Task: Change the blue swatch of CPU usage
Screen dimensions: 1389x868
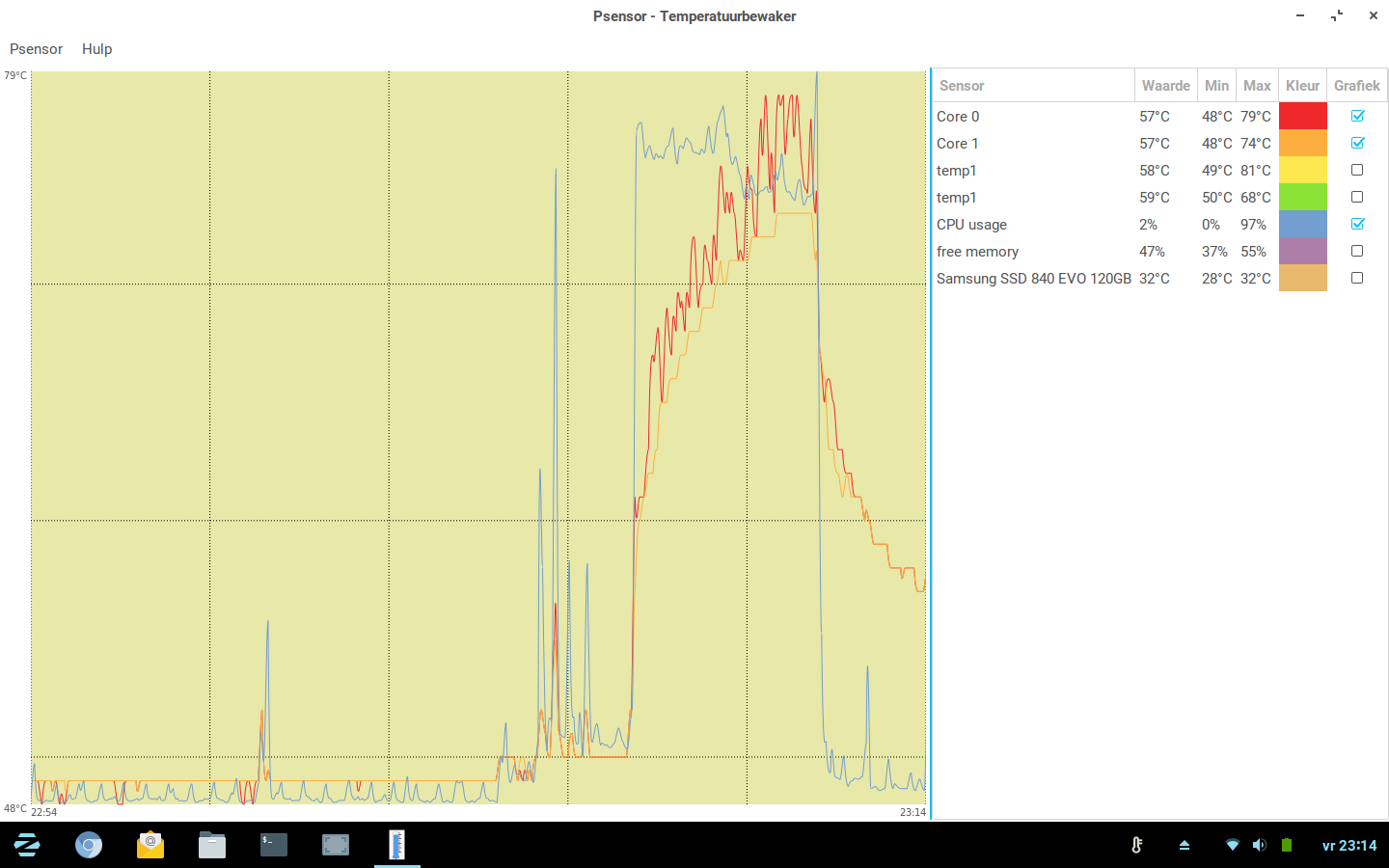Action: (x=1303, y=224)
